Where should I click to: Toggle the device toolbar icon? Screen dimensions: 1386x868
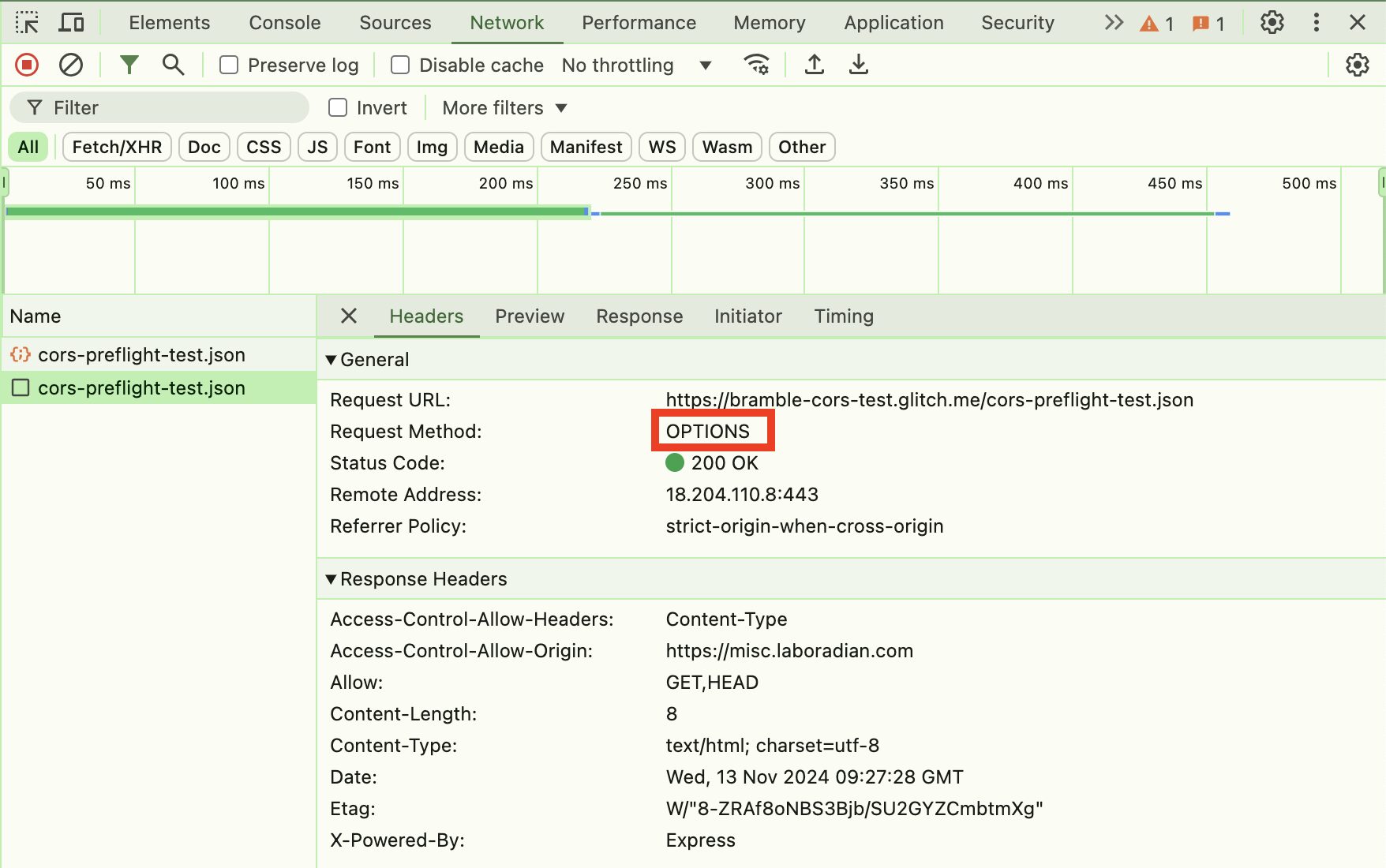[71, 23]
